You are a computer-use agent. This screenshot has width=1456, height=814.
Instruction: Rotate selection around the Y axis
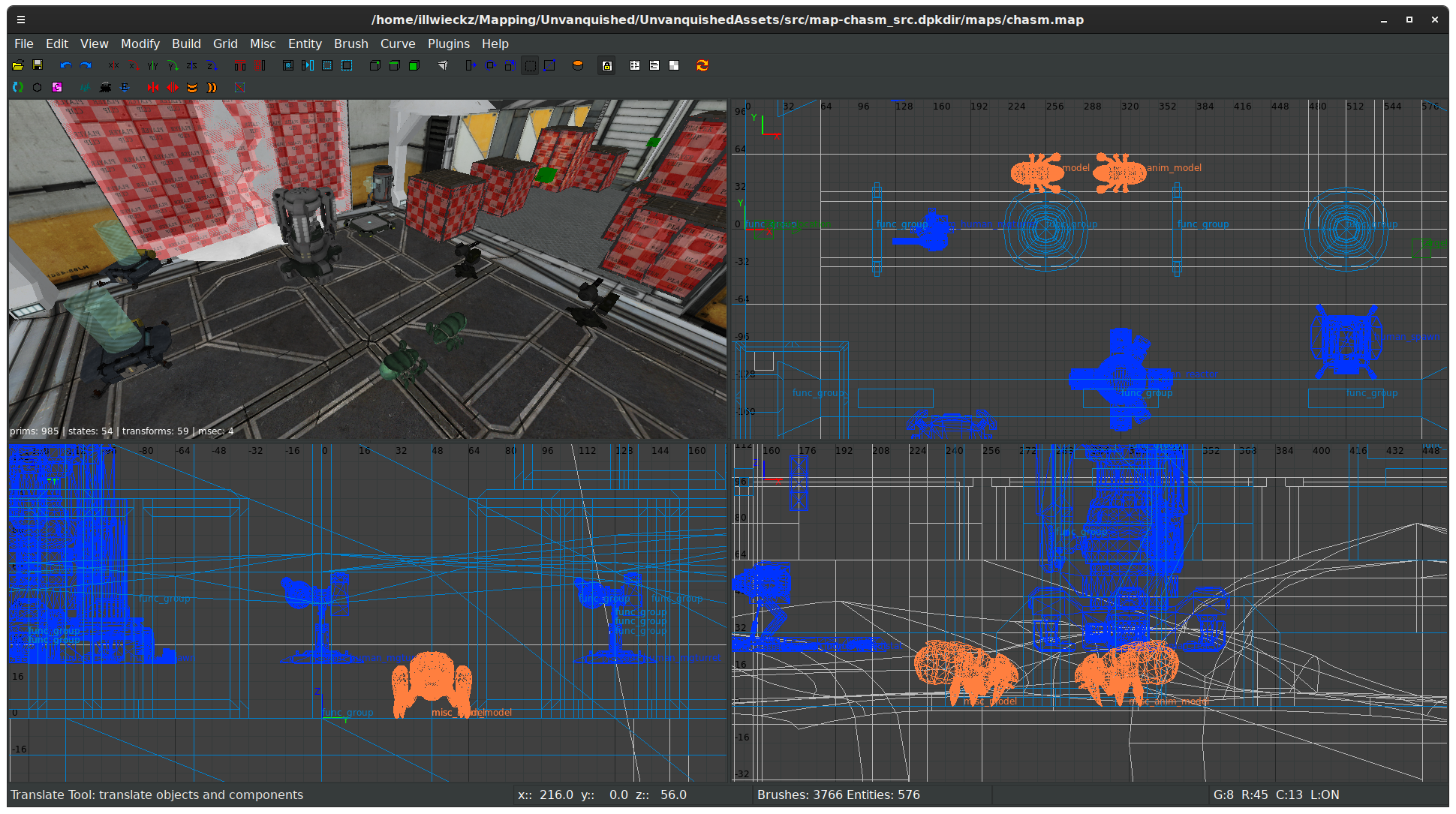pyautogui.click(x=173, y=65)
